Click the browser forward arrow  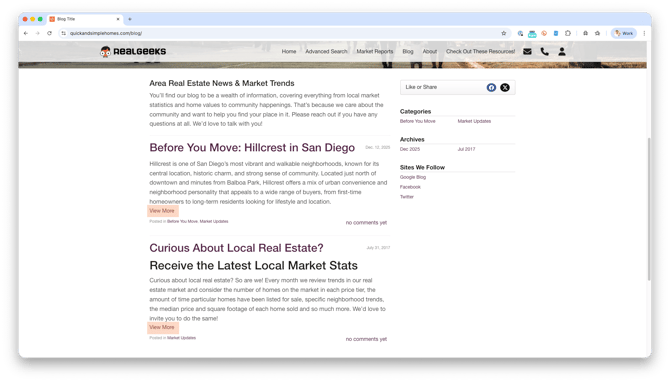point(38,33)
